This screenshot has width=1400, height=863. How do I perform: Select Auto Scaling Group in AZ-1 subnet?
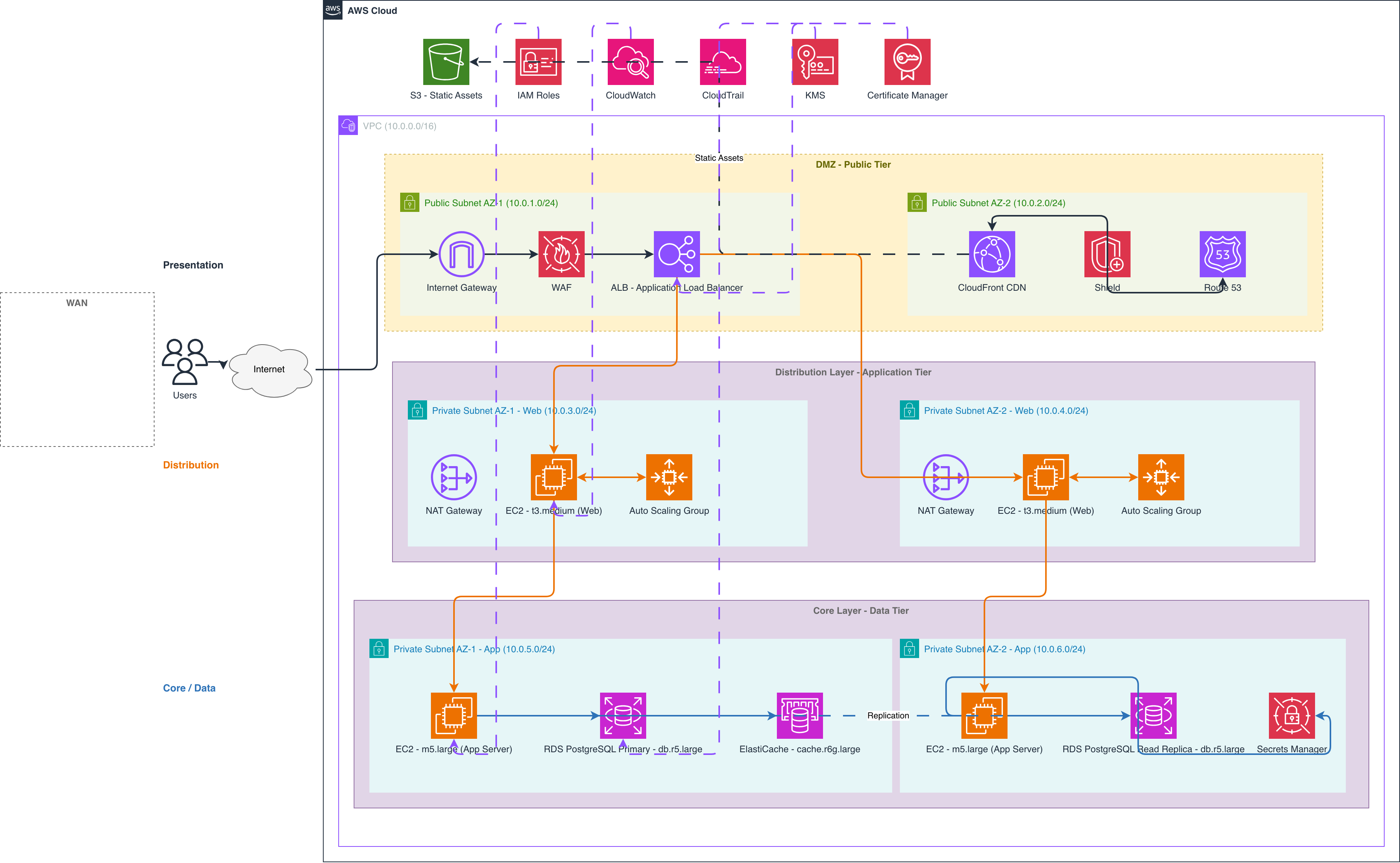click(x=669, y=477)
